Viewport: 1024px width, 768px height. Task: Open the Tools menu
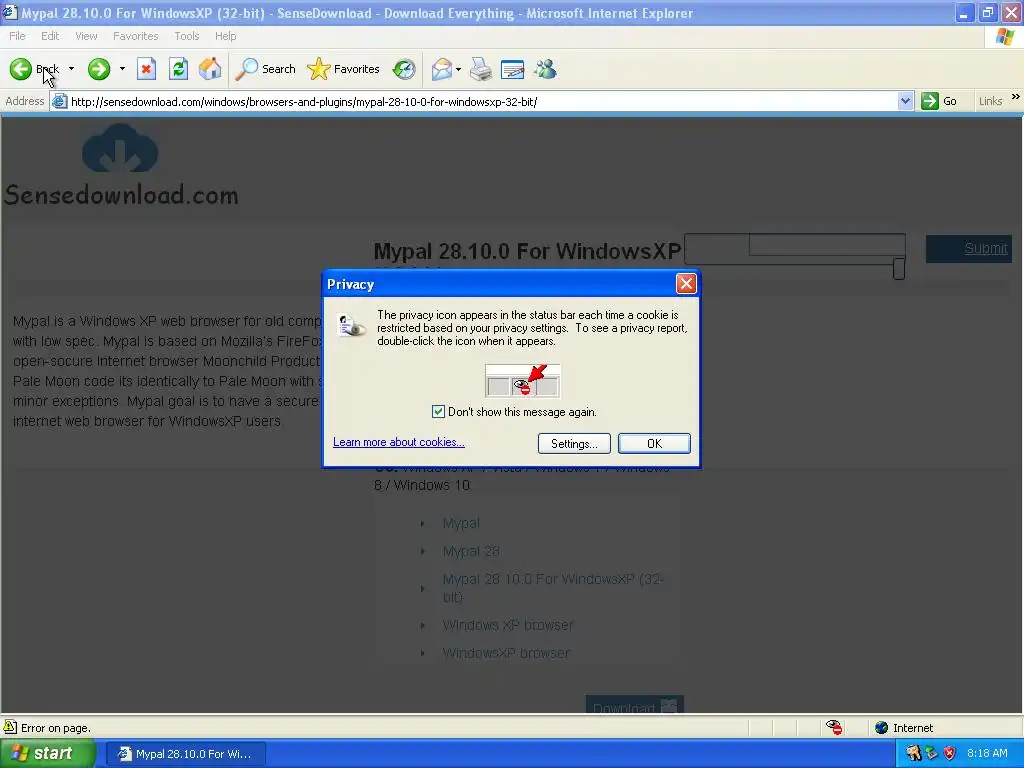(186, 36)
